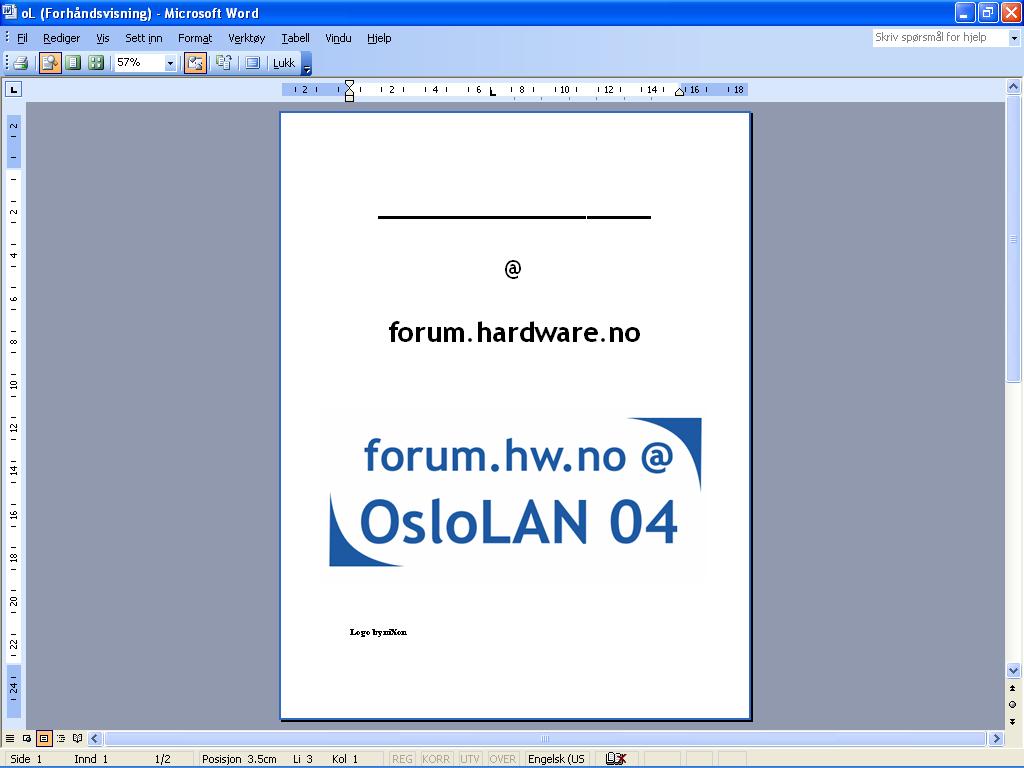Click the Lukk button to close preview
This screenshot has width=1024, height=768.
click(x=284, y=63)
